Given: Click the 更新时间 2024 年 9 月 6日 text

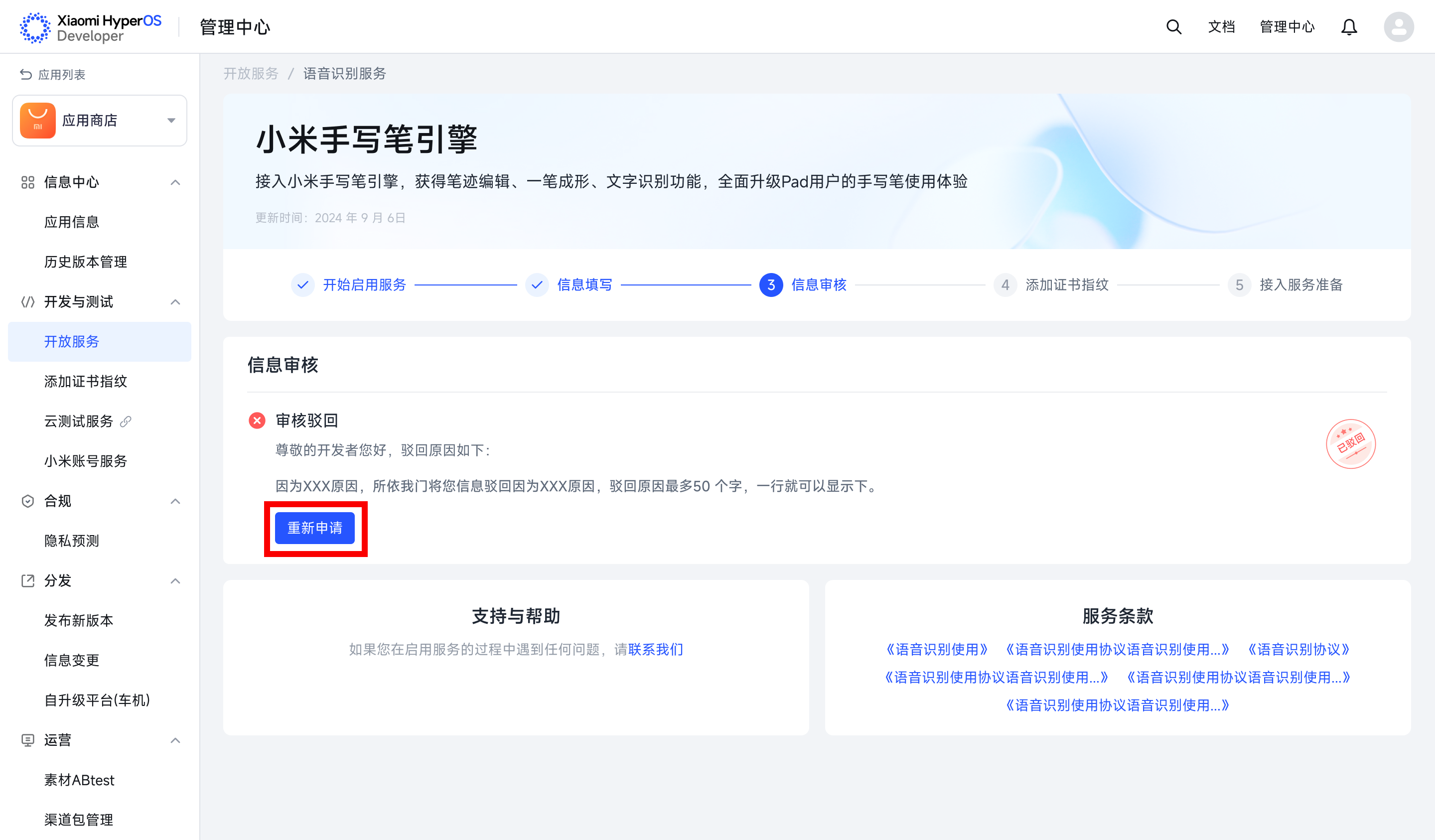Looking at the screenshot, I should pos(330,218).
